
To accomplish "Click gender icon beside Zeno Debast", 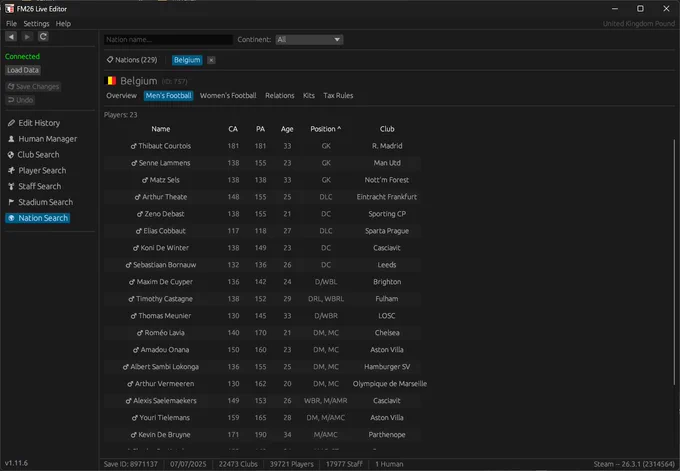I will (x=140, y=214).
